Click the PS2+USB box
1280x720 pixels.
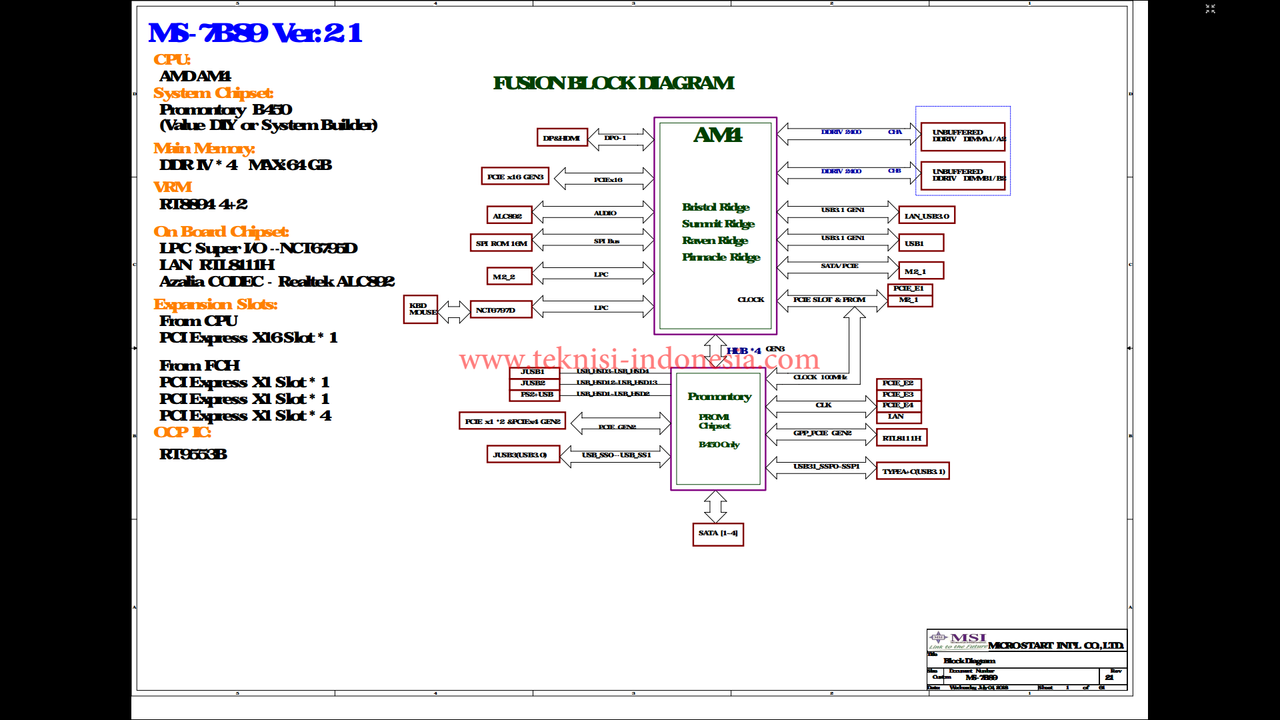(x=533, y=394)
